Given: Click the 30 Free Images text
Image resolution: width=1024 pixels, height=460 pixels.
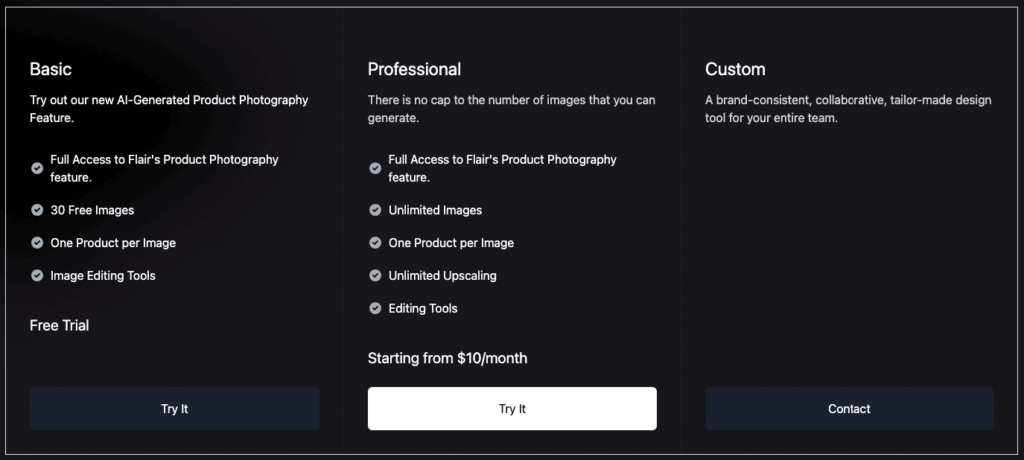Looking at the screenshot, I should 92,210.
